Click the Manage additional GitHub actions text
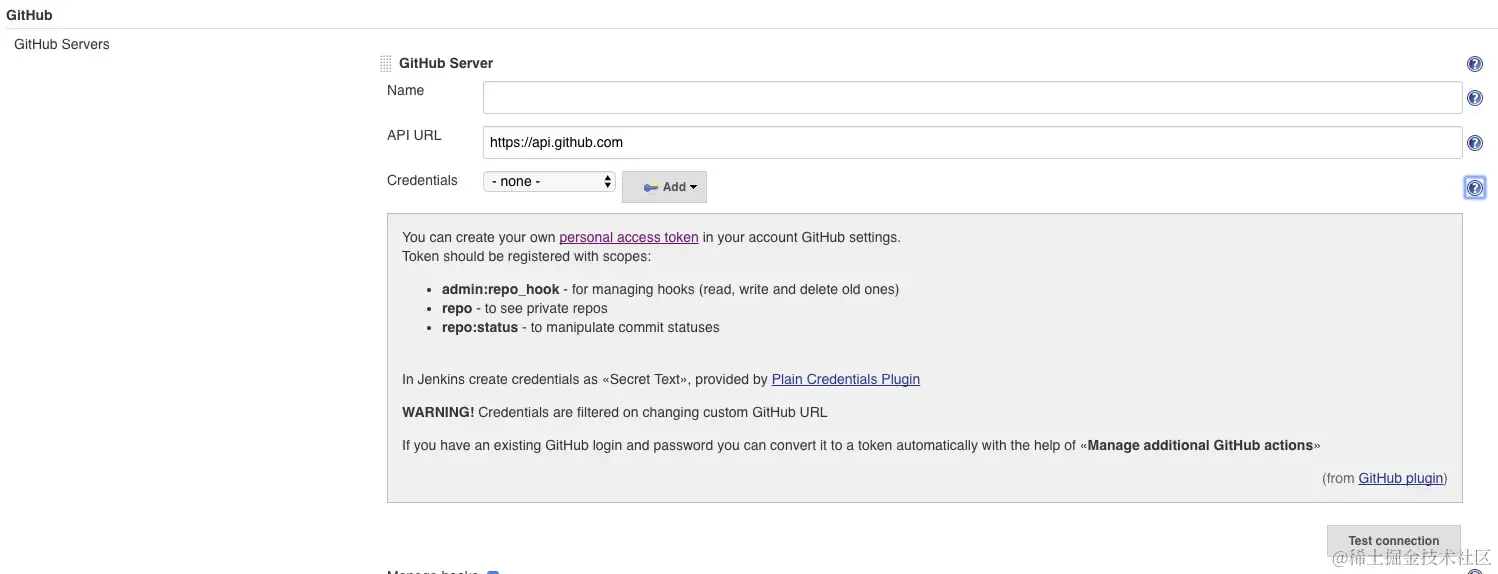Image resolution: width=1498 pixels, height=574 pixels. 1200,445
